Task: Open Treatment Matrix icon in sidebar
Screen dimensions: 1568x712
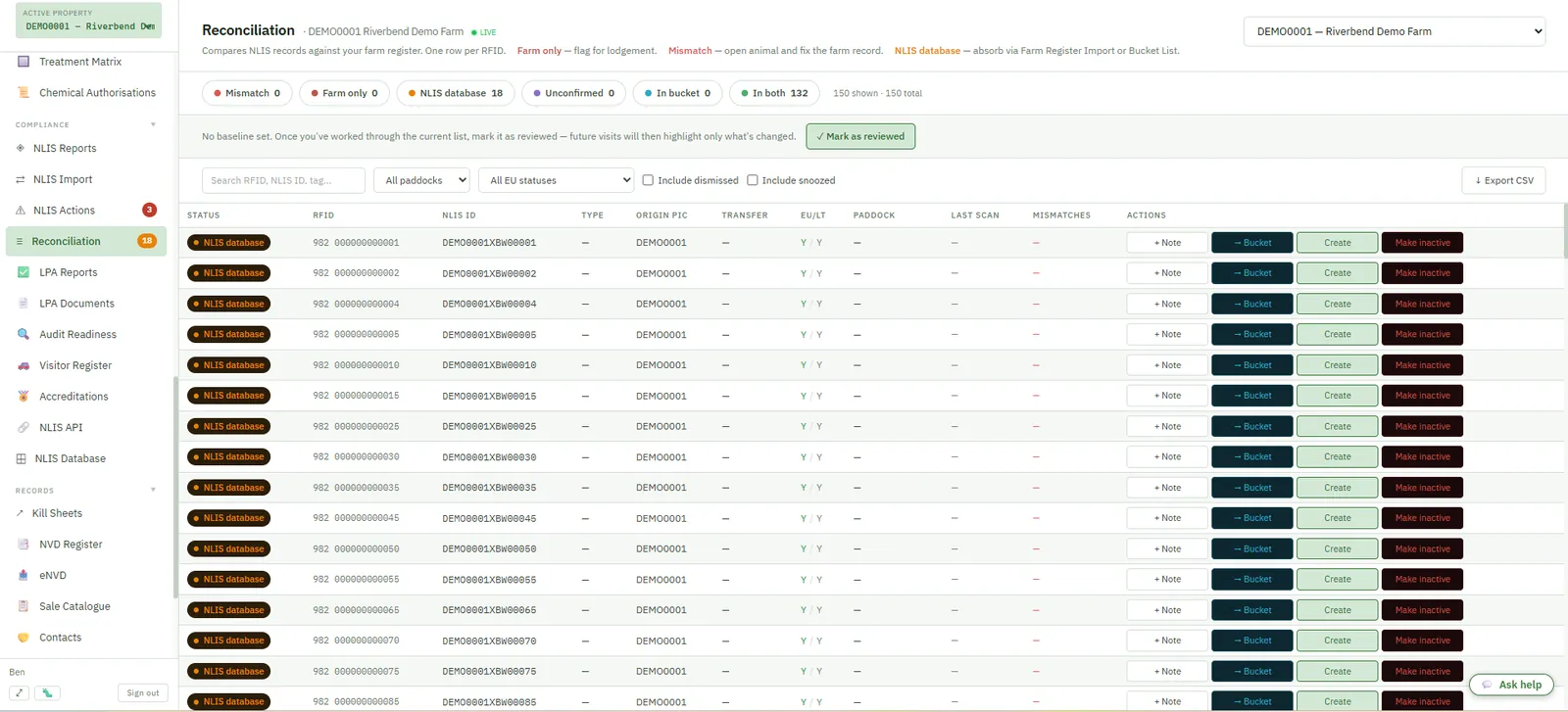Action: coord(24,62)
